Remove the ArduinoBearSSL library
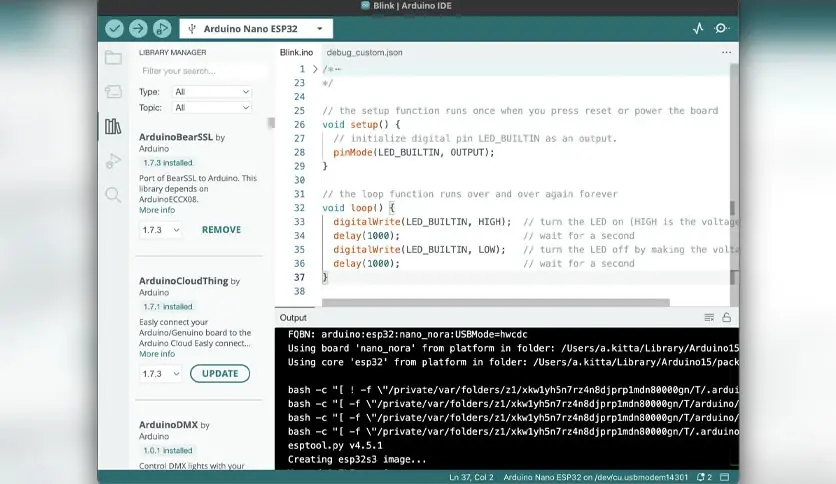Image resolution: width=836 pixels, height=484 pixels. click(221, 230)
